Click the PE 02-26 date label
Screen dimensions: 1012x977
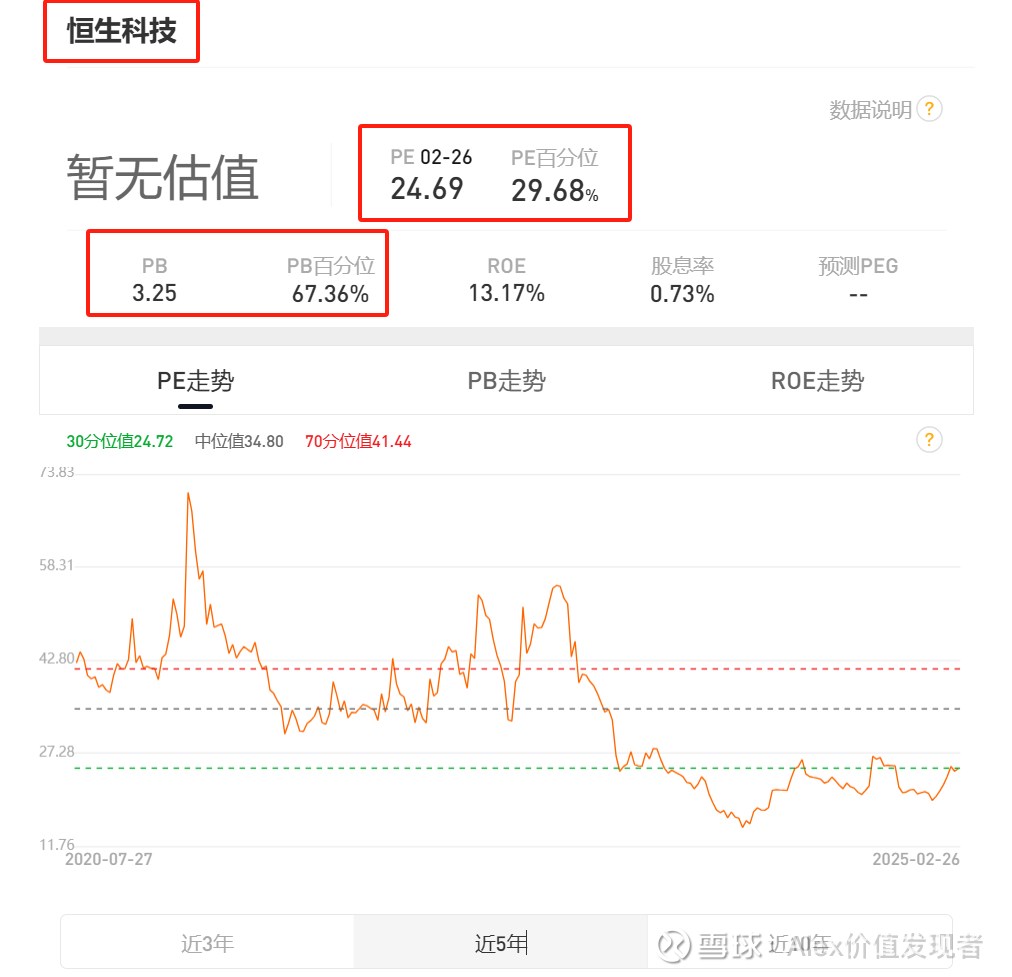(x=431, y=157)
